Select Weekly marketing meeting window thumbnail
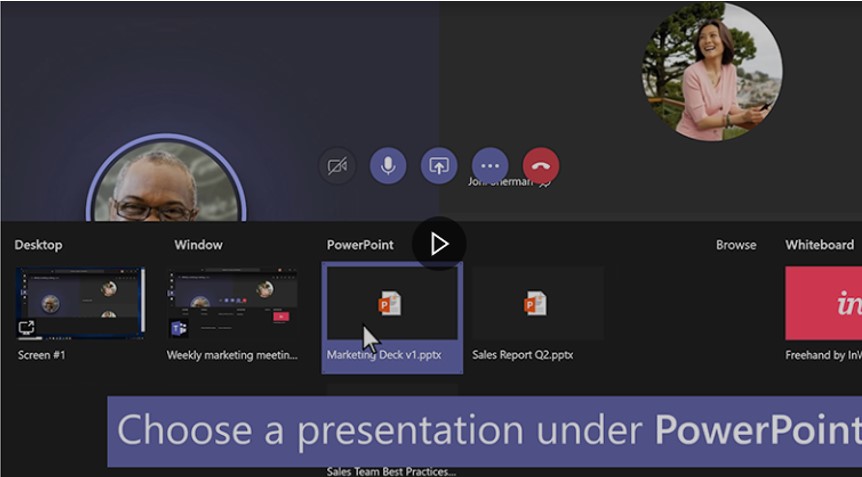 233,303
